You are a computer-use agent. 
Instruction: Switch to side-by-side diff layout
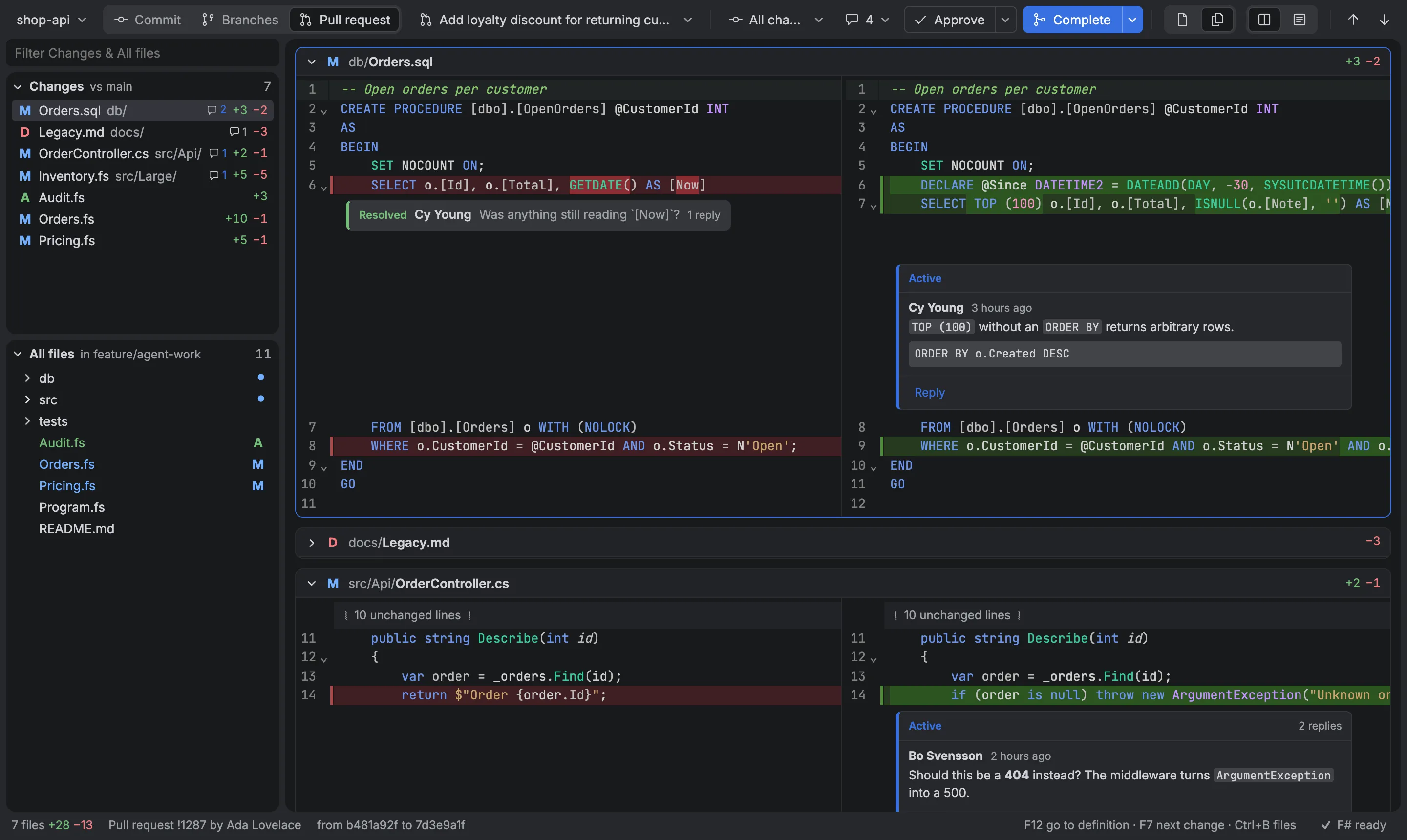coord(1264,20)
